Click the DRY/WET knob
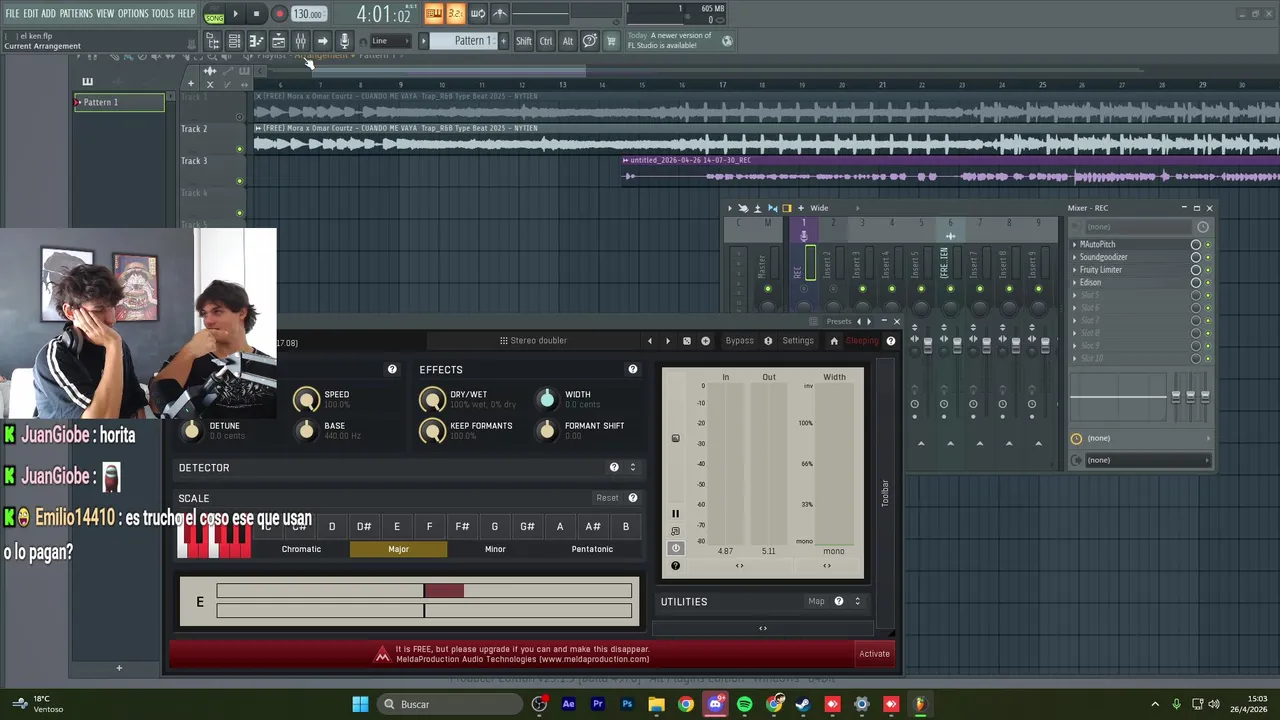The height and width of the screenshot is (720, 1280). (x=432, y=400)
